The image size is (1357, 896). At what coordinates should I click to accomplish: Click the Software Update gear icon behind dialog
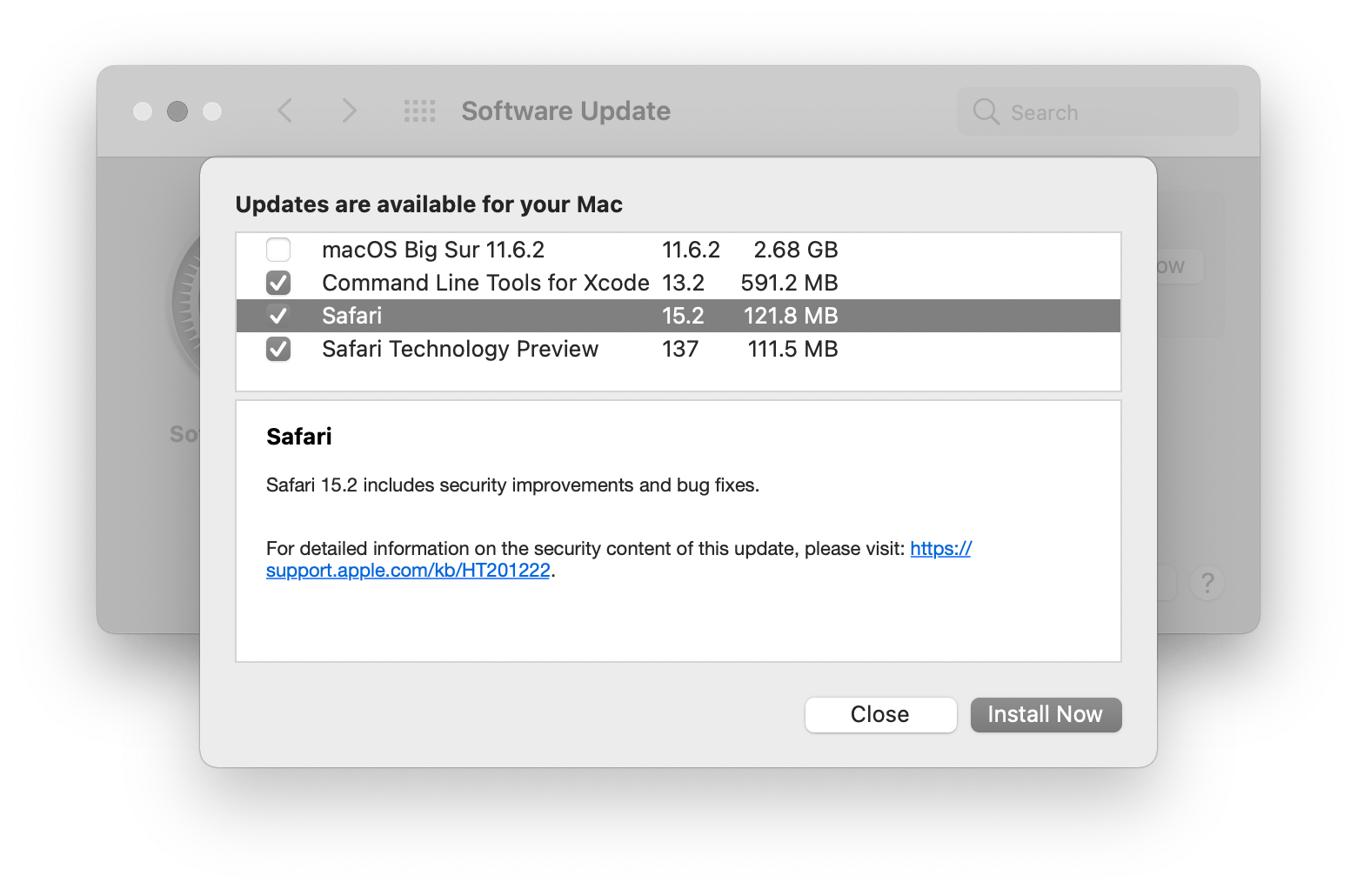point(185,304)
